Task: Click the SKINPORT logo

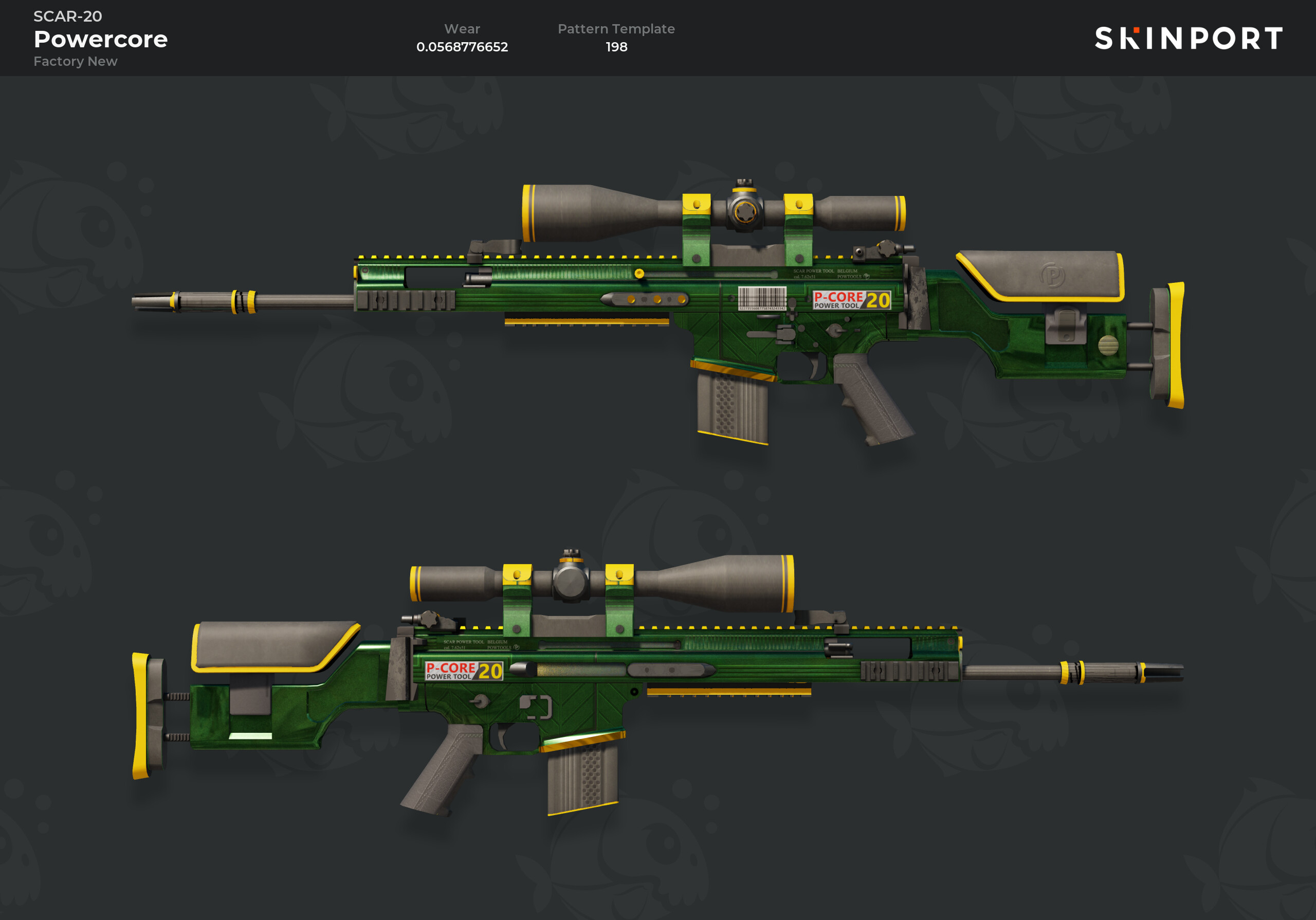Action: point(1188,39)
